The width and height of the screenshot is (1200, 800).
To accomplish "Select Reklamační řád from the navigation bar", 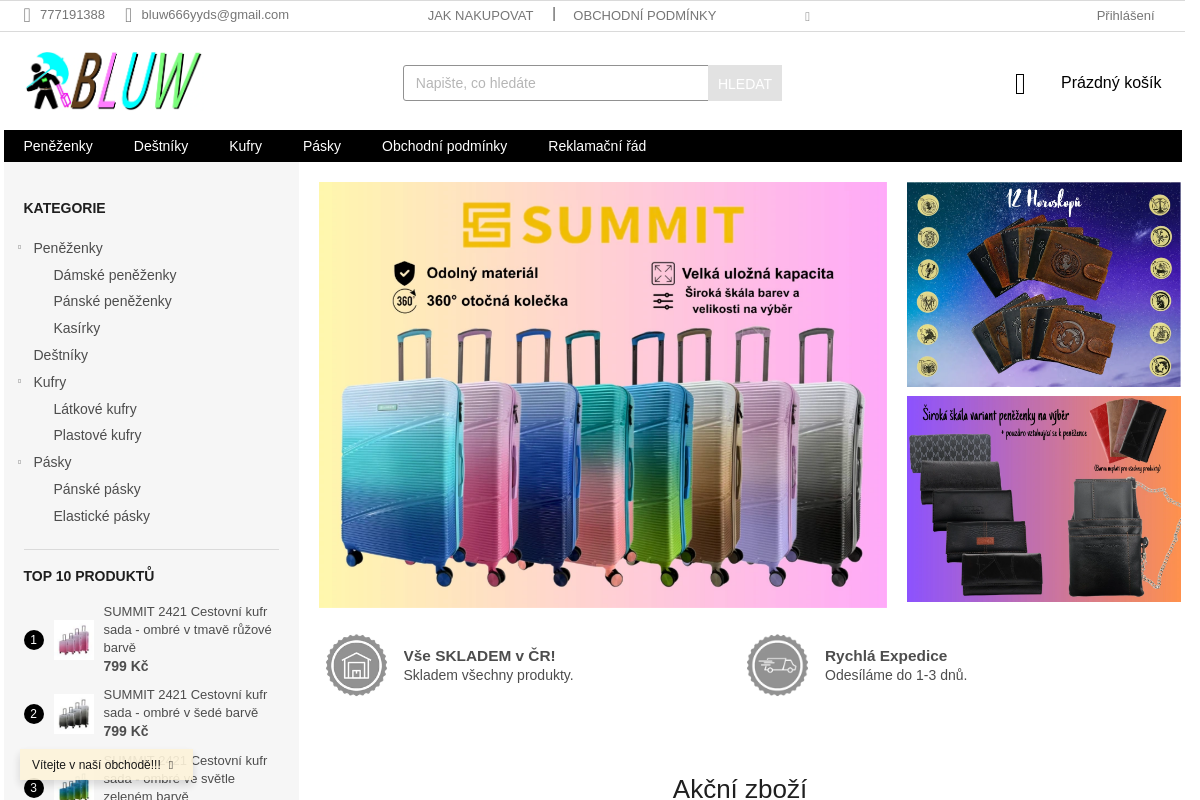I will coord(597,146).
